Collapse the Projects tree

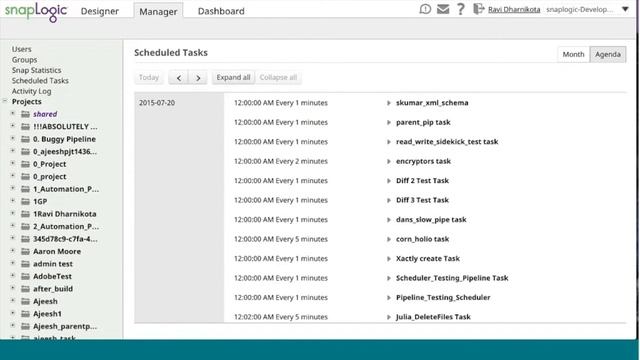coord(5,101)
